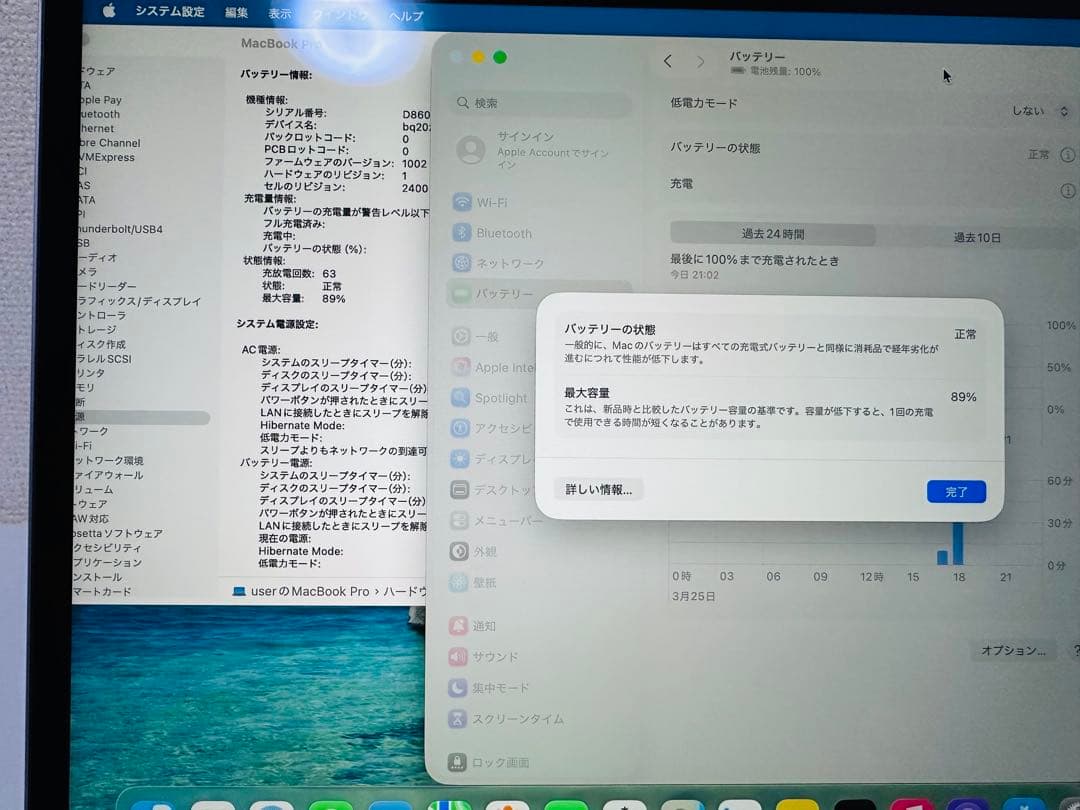This screenshot has height=810, width=1080.
Task: Open the システム設定 menu
Action: [x=169, y=12]
